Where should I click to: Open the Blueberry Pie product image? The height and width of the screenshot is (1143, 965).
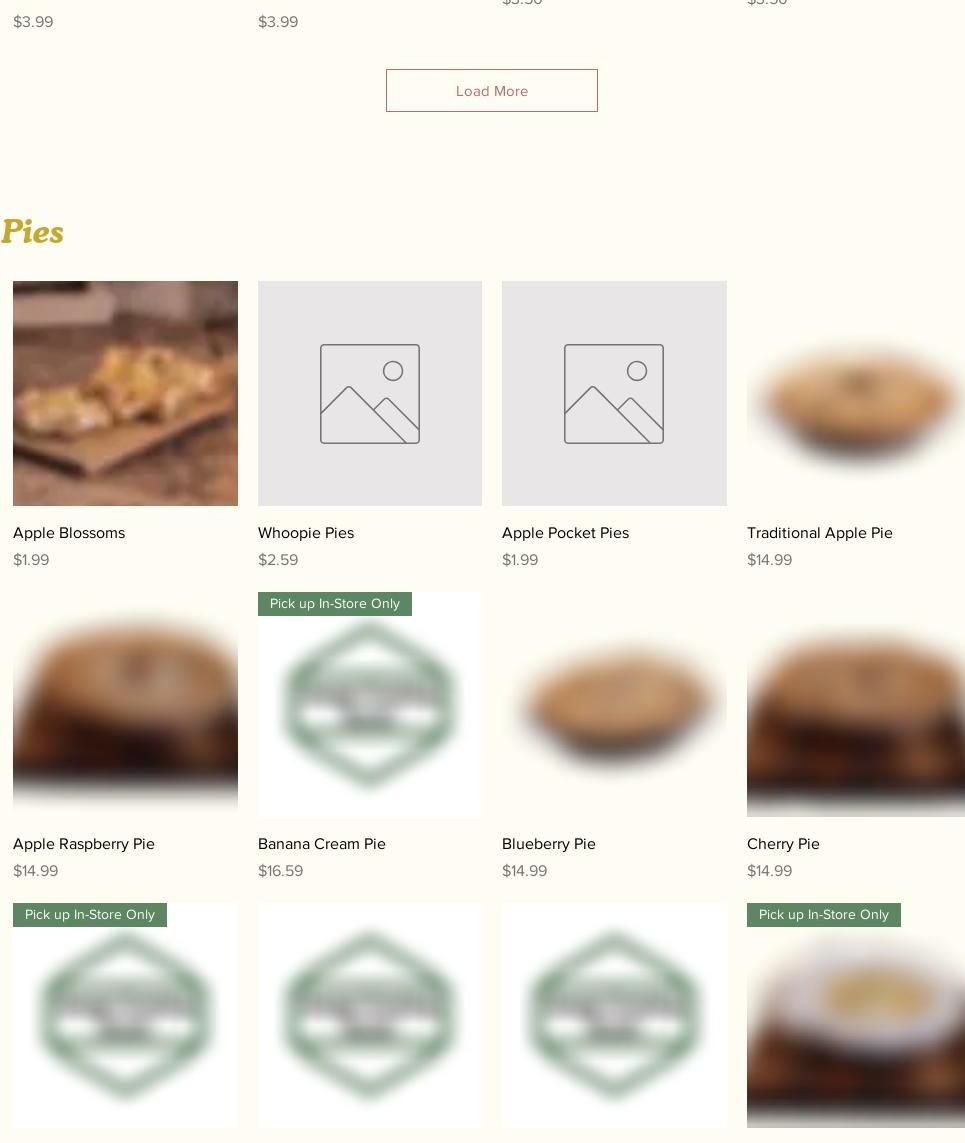(x=614, y=704)
